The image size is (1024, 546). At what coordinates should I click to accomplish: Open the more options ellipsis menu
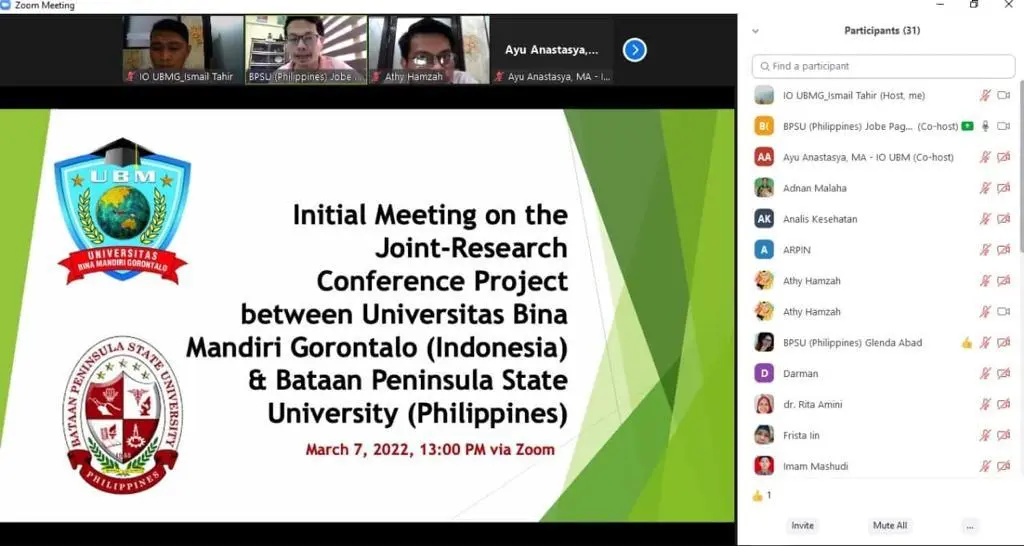tap(968, 525)
